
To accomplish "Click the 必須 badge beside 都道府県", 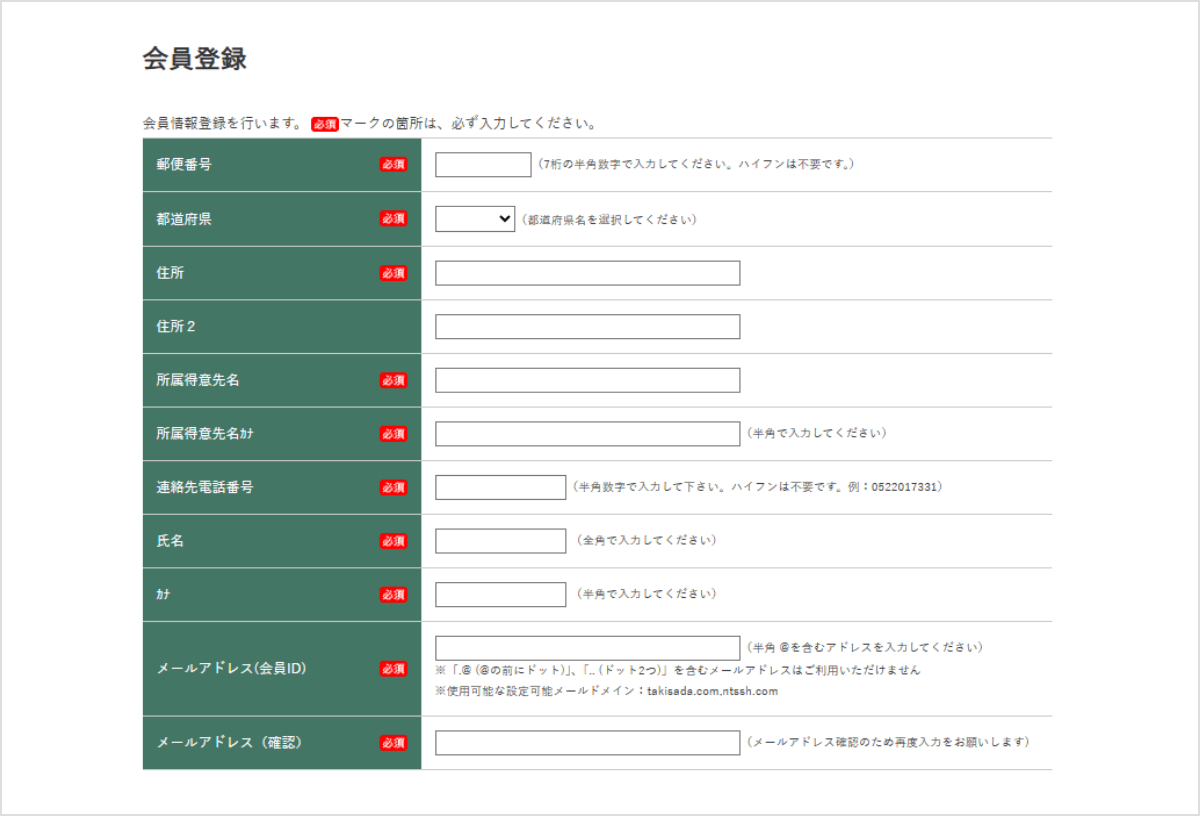I will click(x=393, y=218).
